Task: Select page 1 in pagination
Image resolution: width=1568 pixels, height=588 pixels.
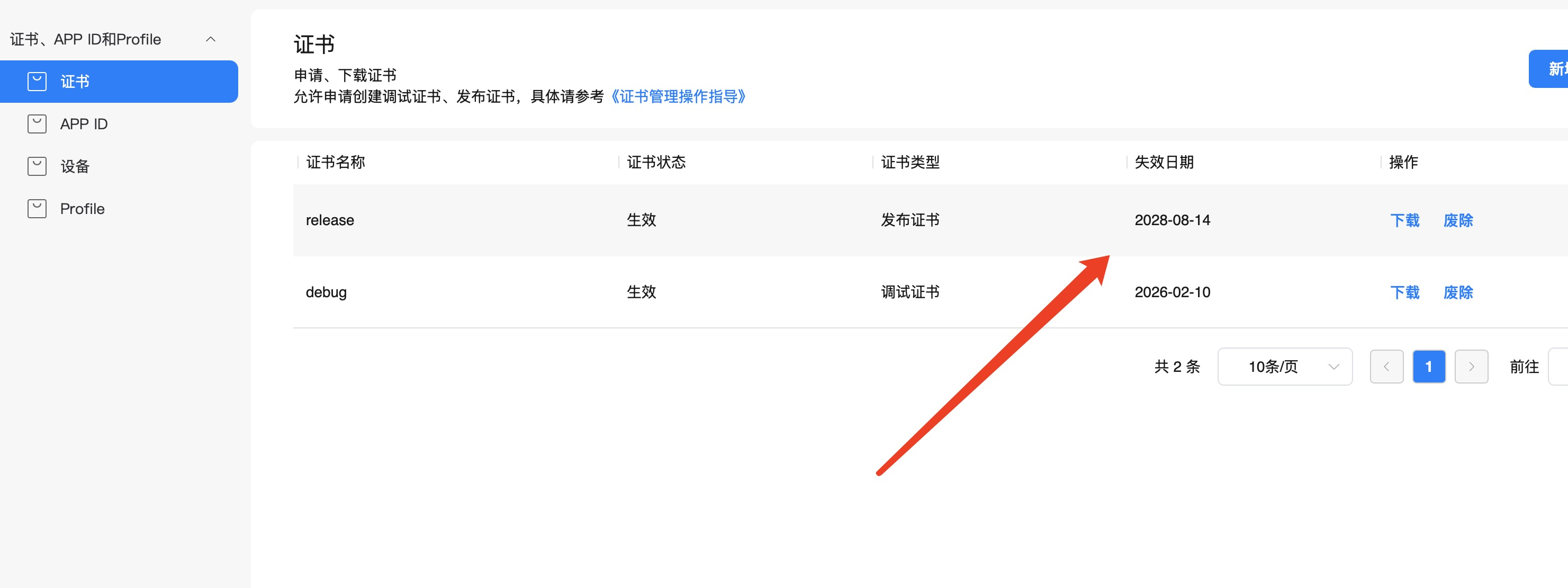Action: point(1428,367)
